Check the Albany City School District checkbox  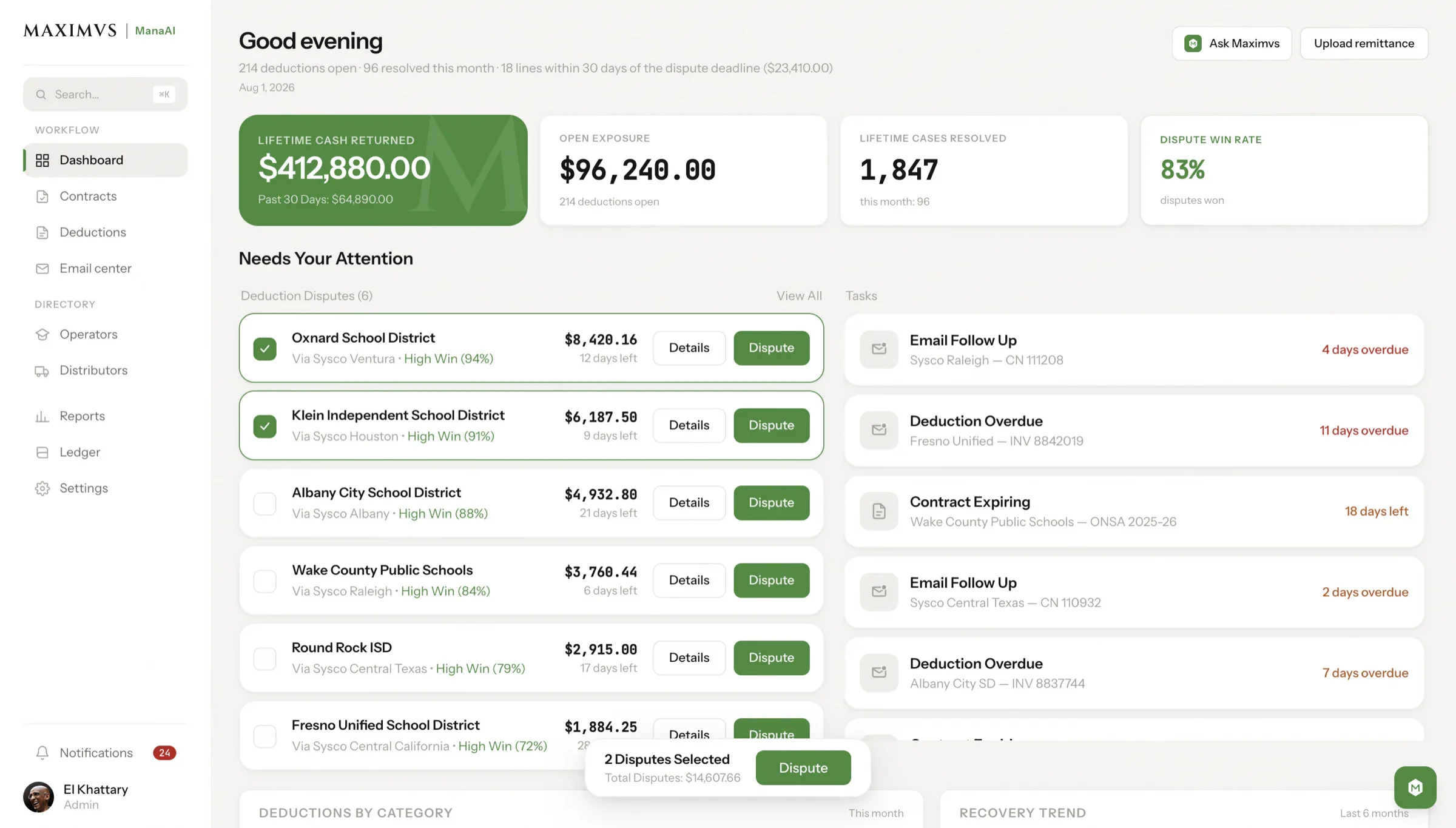pos(265,503)
